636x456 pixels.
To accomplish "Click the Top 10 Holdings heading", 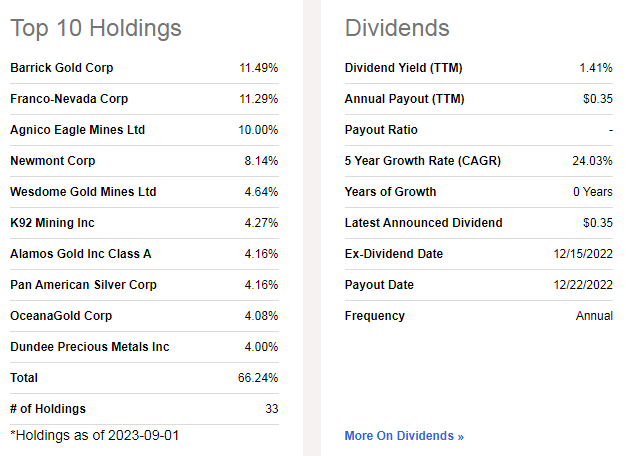I will pyautogui.click(x=96, y=28).
